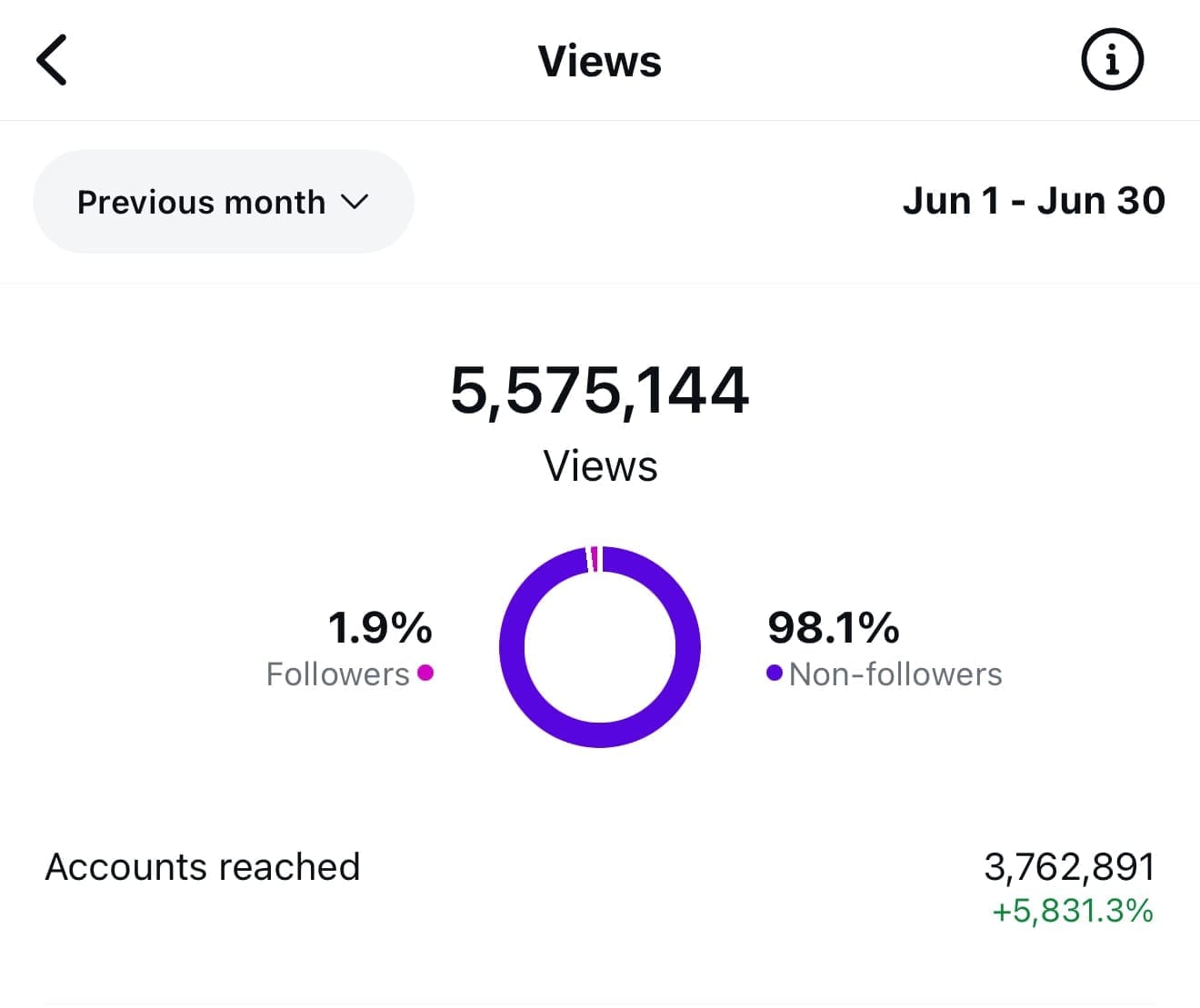The image size is (1200, 1008).
Task: Select the Followers legend label
Action: click(337, 674)
